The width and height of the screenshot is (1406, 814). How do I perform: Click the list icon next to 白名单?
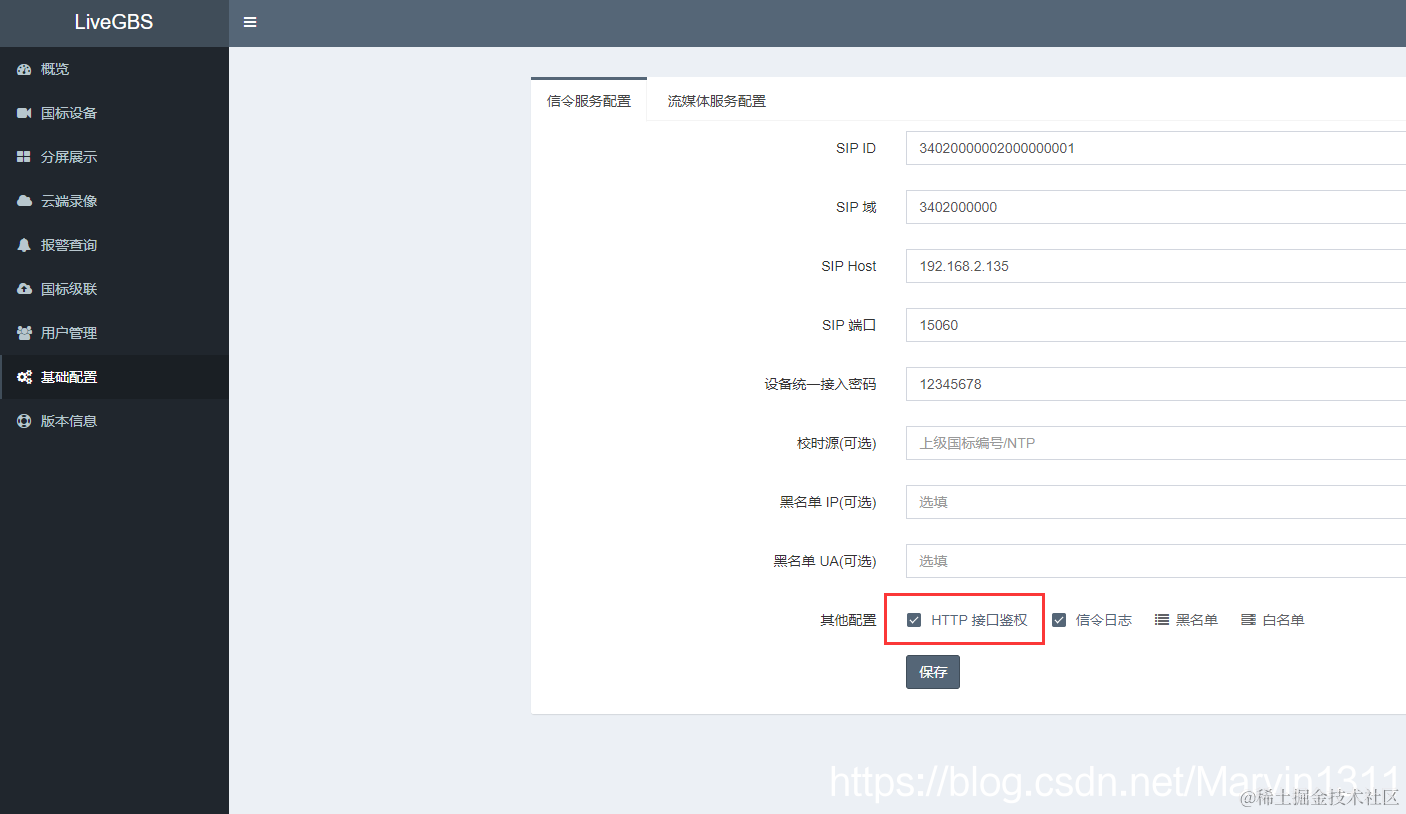(x=1248, y=620)
